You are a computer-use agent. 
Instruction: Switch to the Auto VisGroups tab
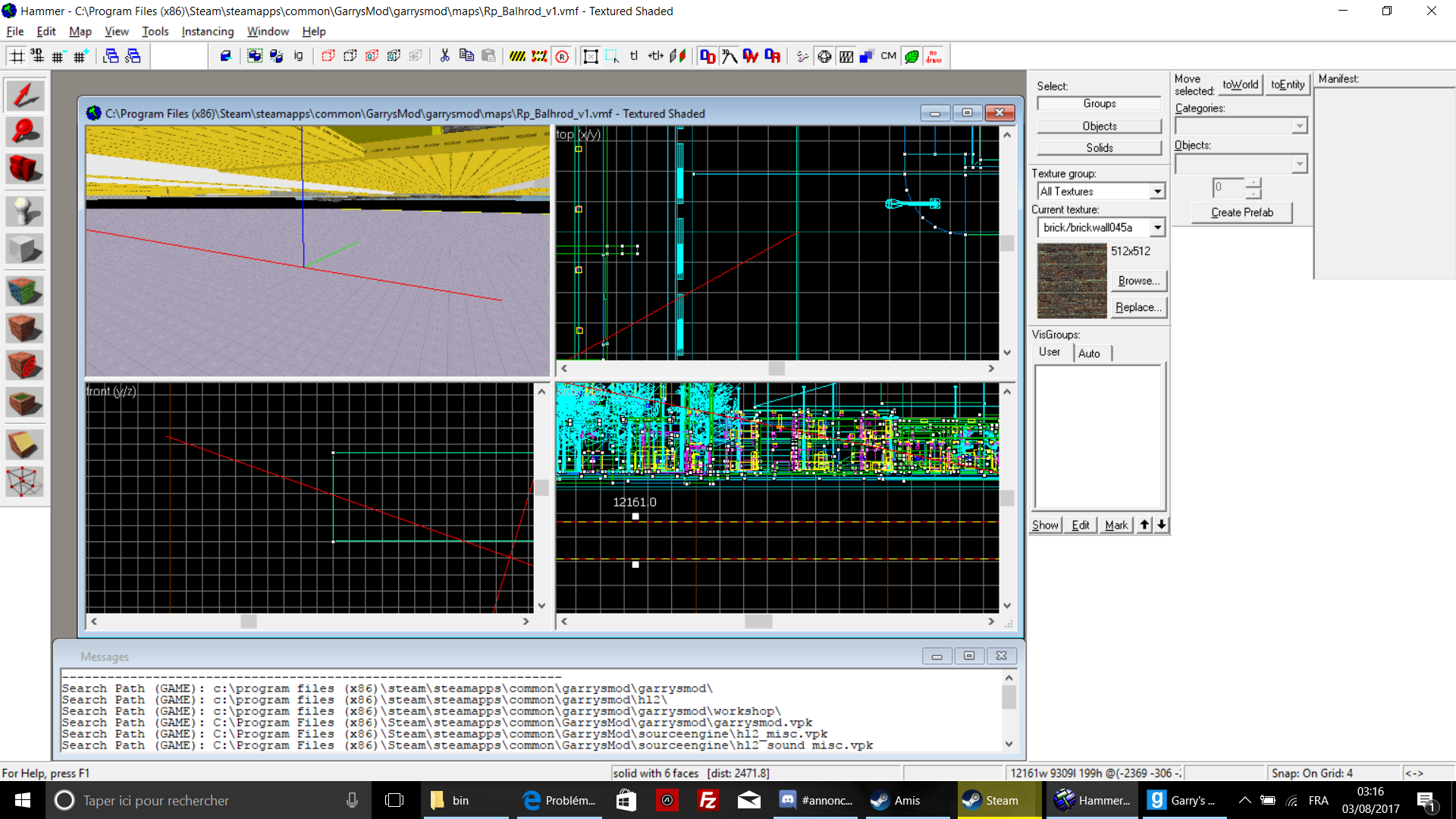pos(1090,353)
